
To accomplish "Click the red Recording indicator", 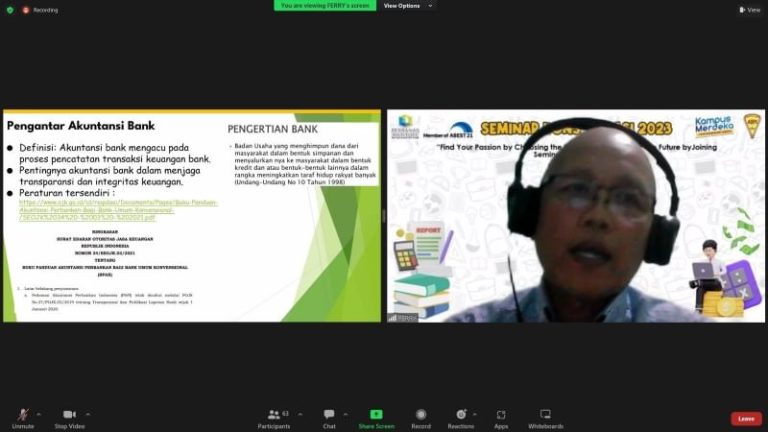I will 40,10.
